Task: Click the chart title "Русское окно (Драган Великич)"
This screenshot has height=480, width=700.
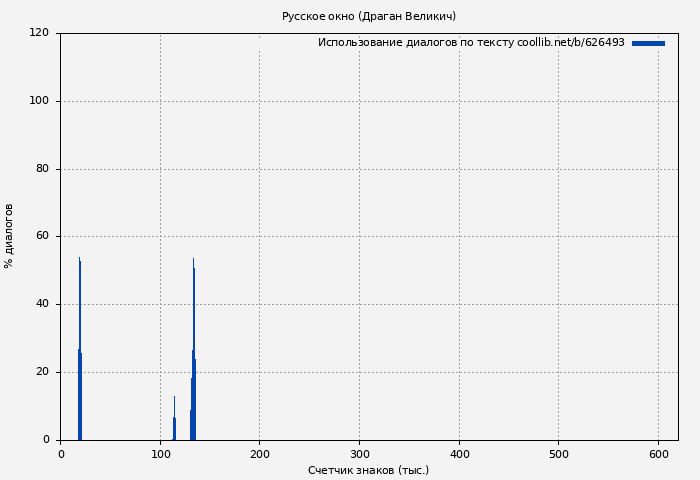Action: click(368, 16)
